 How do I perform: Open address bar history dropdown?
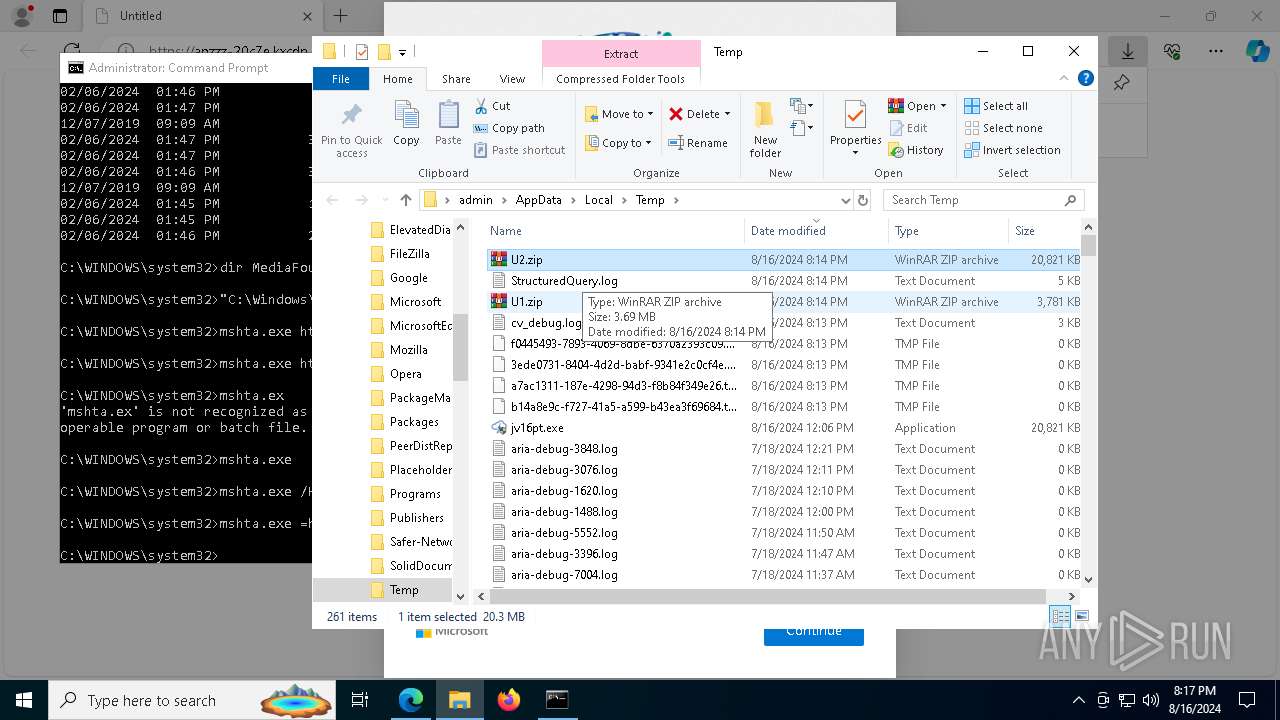tap(846, 200)
